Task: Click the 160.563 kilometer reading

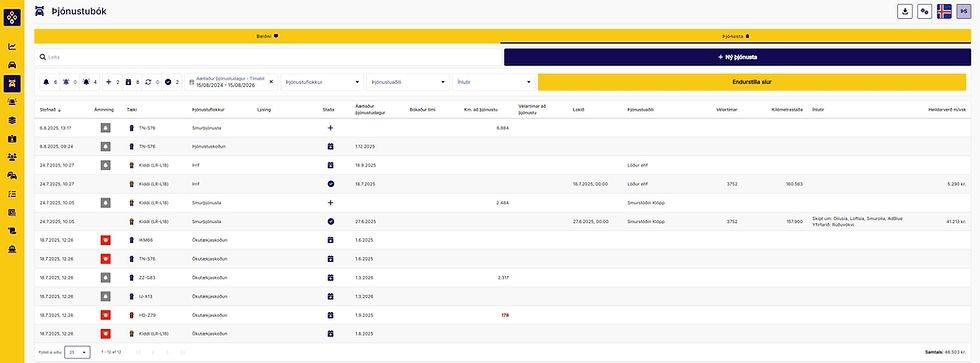Action: pyautogui.click(x=794, y=184)
